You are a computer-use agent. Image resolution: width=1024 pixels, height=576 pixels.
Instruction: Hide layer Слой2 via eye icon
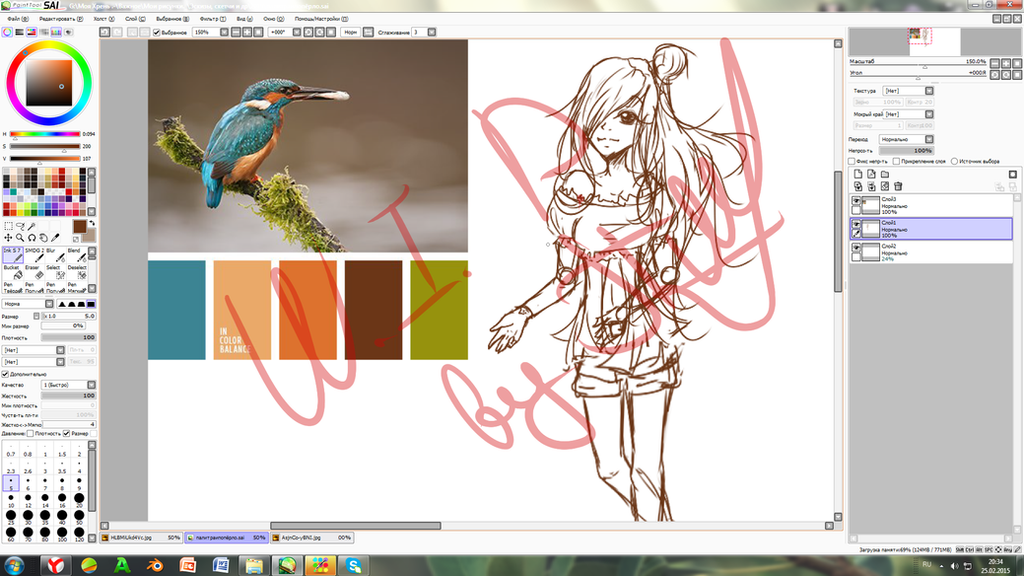856,248
